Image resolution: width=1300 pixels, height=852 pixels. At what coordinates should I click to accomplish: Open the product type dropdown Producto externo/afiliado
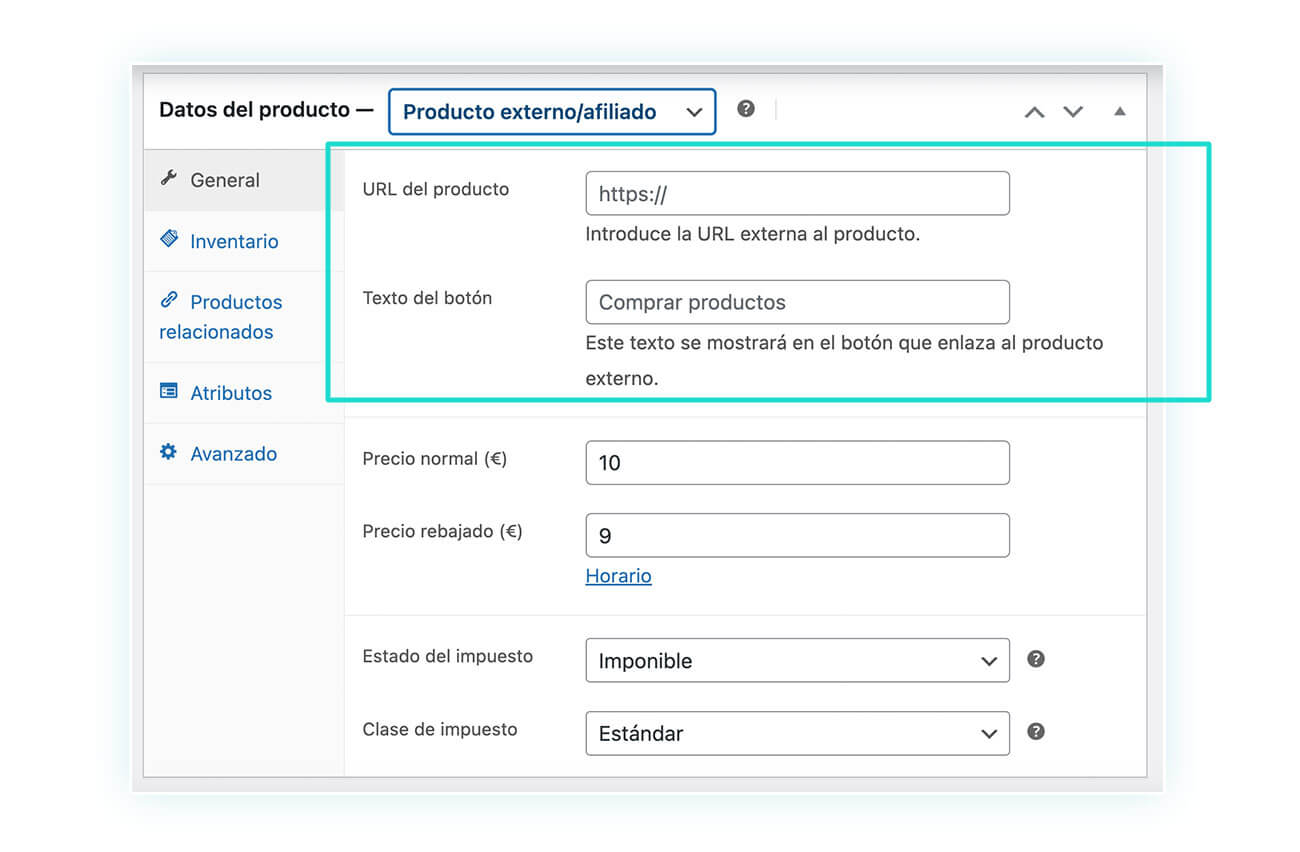[x=552, y=112]
